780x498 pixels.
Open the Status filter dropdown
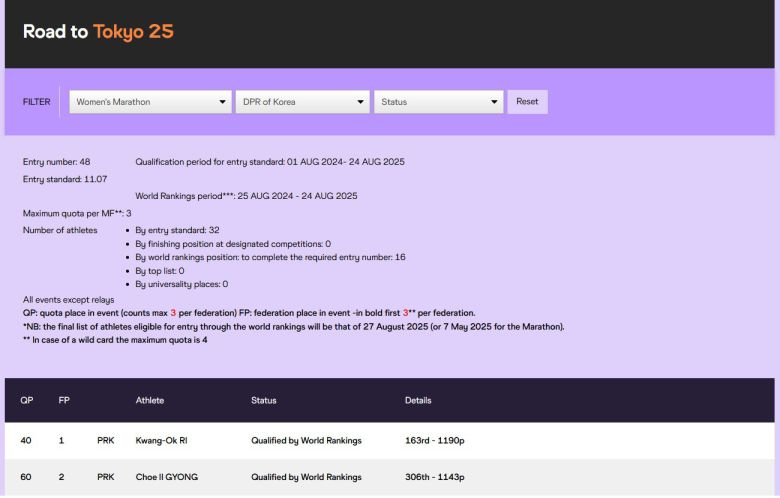438,102
